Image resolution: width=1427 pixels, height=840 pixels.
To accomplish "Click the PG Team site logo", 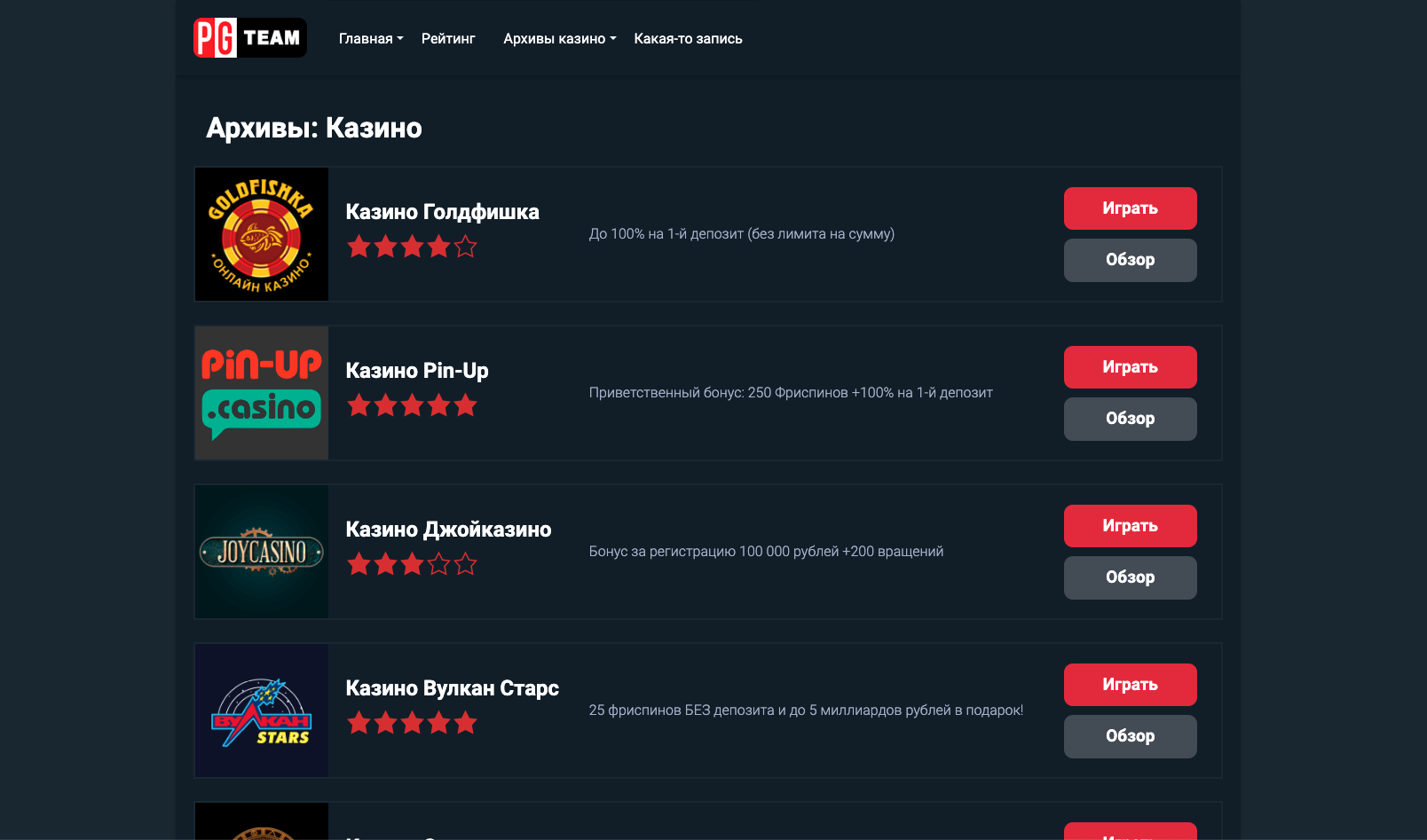I will 249,38.
